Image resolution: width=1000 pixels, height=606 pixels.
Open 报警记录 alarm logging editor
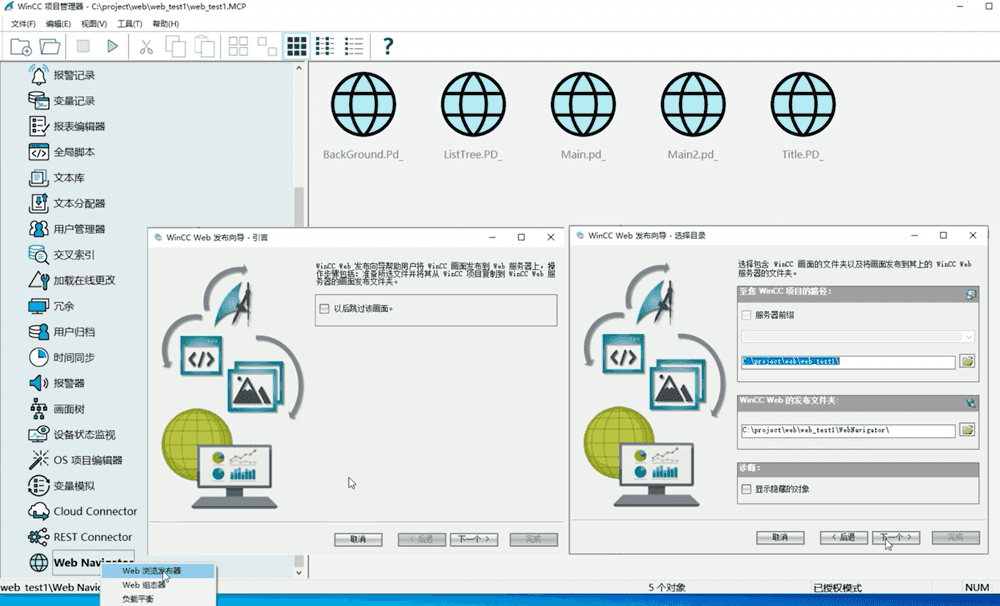click(74, 75)
